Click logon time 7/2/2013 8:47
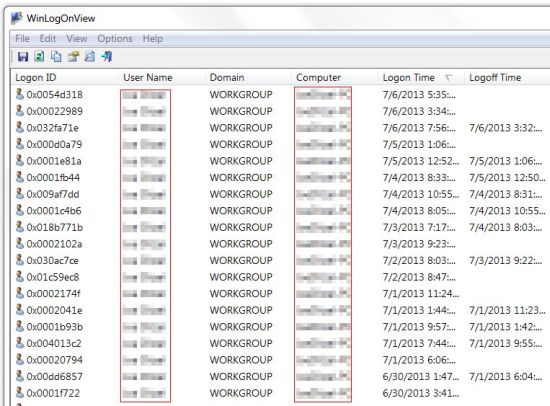 point(419,277)
